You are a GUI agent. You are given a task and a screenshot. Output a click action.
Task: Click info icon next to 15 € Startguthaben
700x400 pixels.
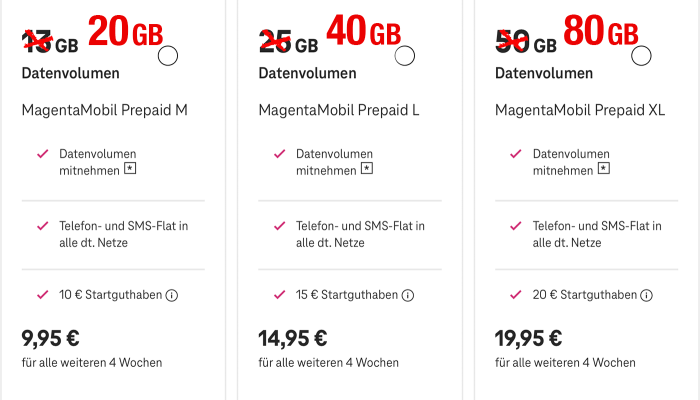pyautogui.click(x=409, y=295)
